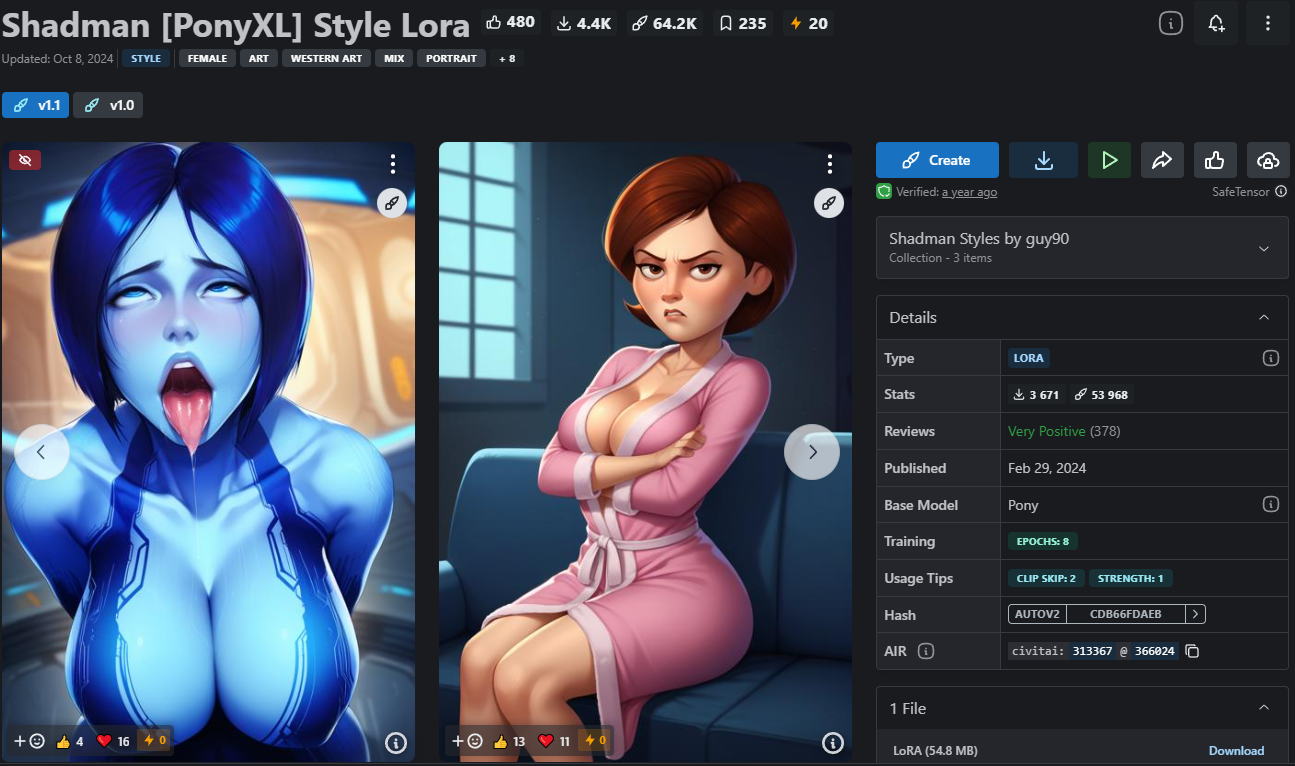This screenshot has width=1295, height=766.
Task: Click the SafeTensor info icon
Action: (x=1281, y=191)
